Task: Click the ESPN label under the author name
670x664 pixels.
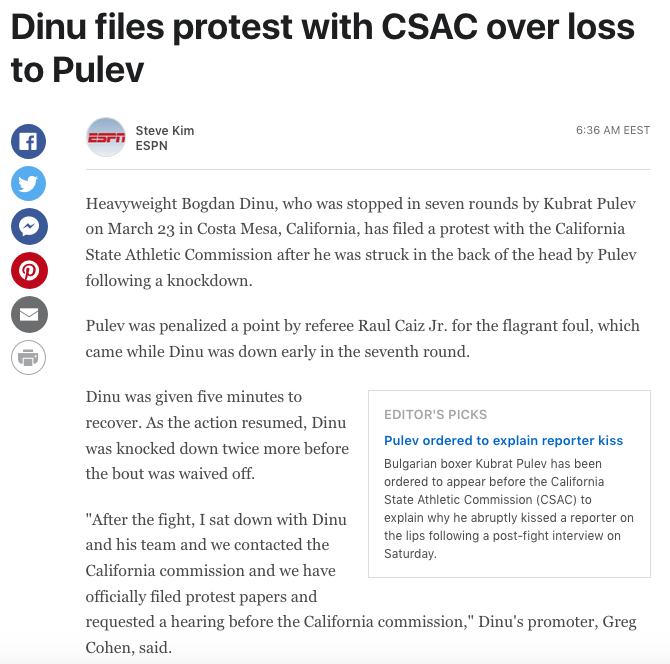Action: click(x=151, y=146)
